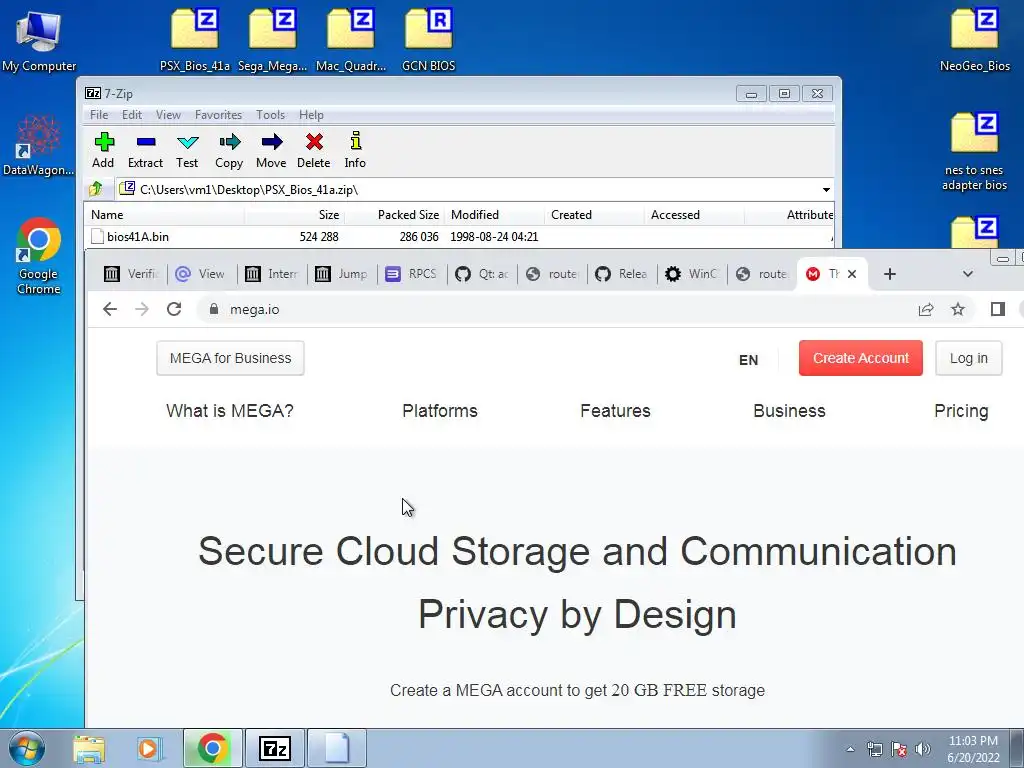Open the Platforms navigation item
This screenshot has width=1024, height=768.
click(x=440, y=411)
